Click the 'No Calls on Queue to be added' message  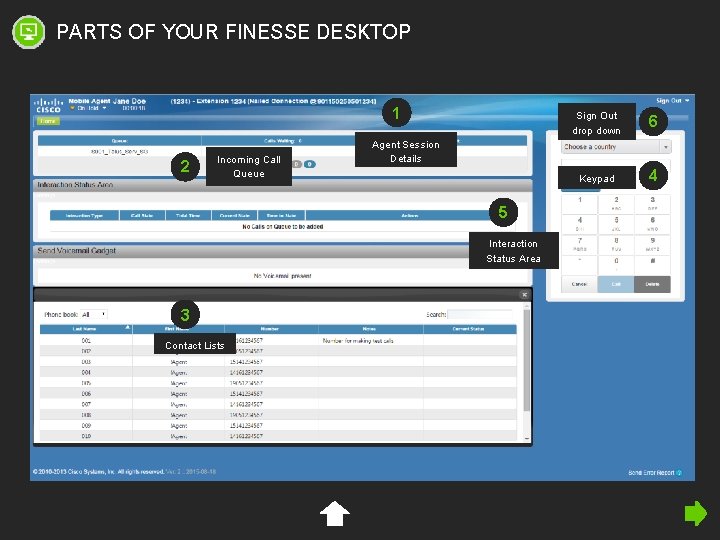[x=282, y=226]
